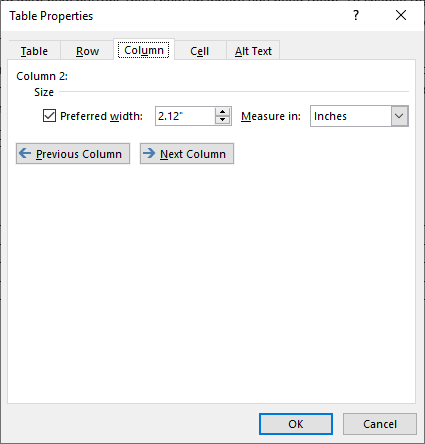Open help with the question mark icon

pyautogui.click(x=356, y=15)
